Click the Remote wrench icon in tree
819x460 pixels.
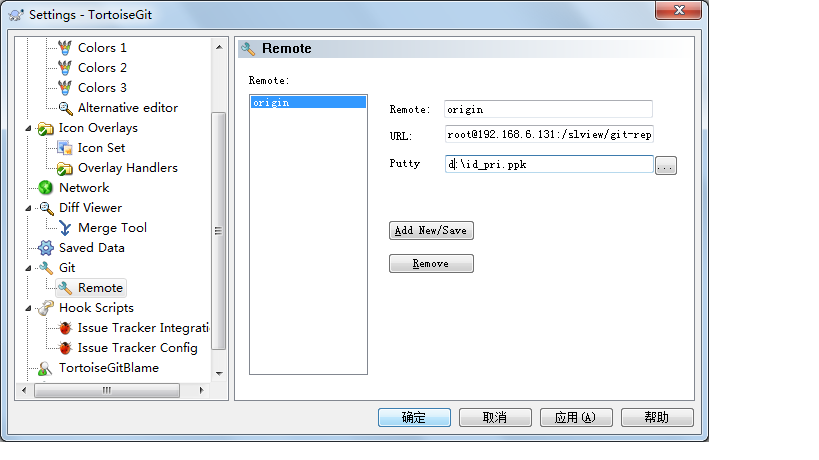click(x=65, y=288)
